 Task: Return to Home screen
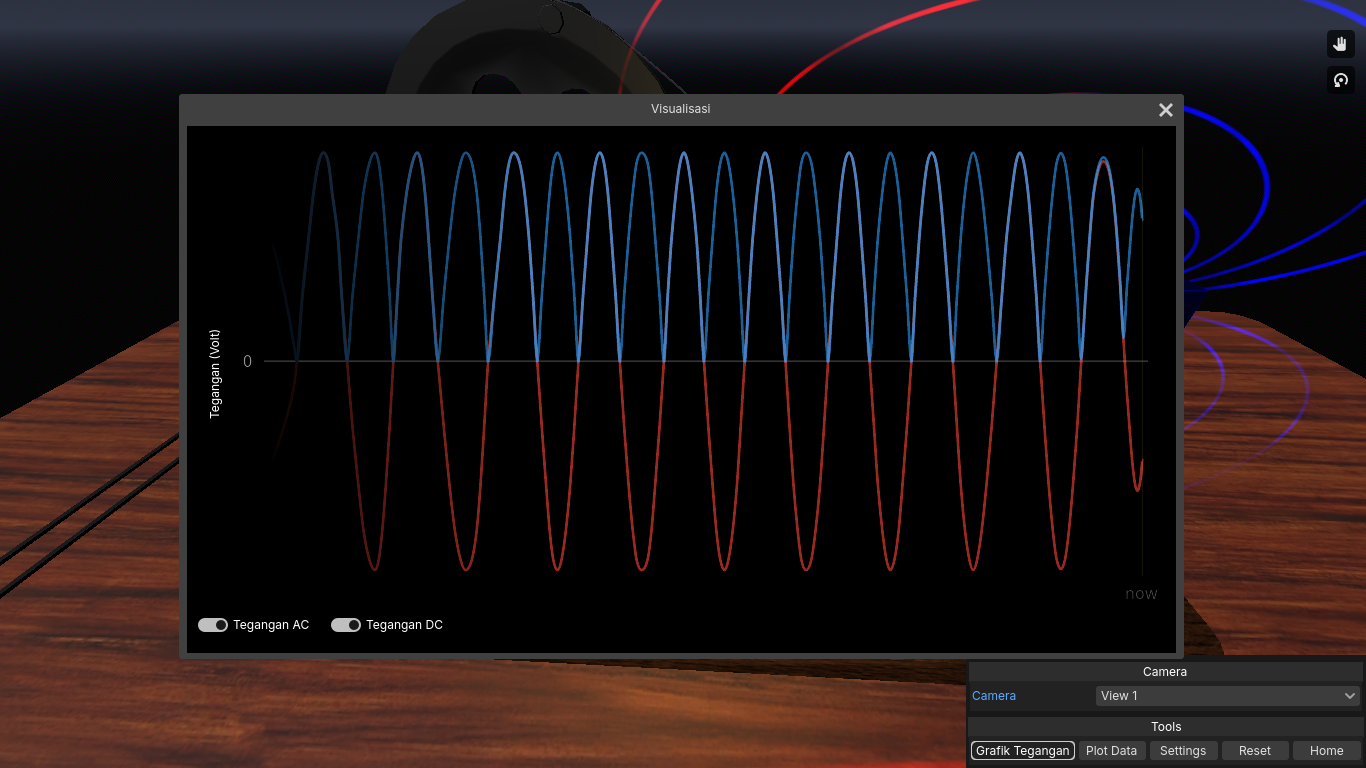pyautogui.click(x=1326, y=751)
